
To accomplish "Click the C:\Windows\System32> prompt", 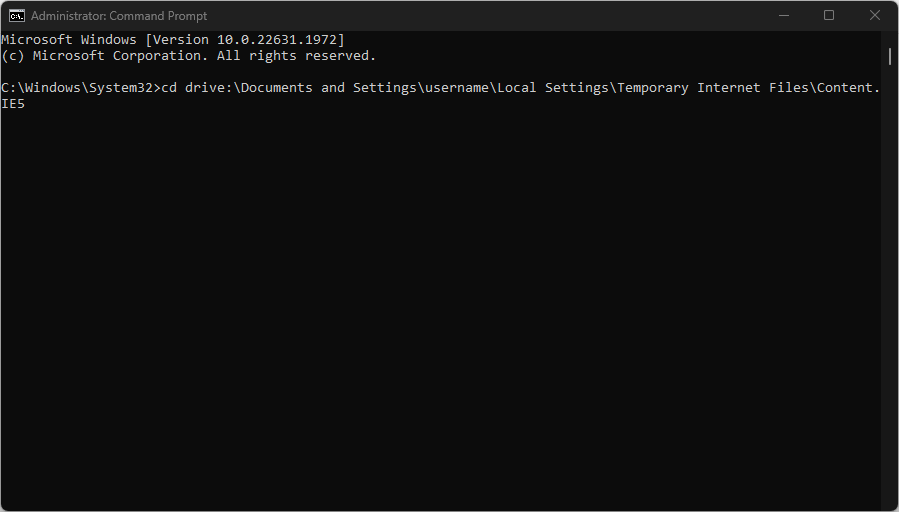I will coord(81,88).
